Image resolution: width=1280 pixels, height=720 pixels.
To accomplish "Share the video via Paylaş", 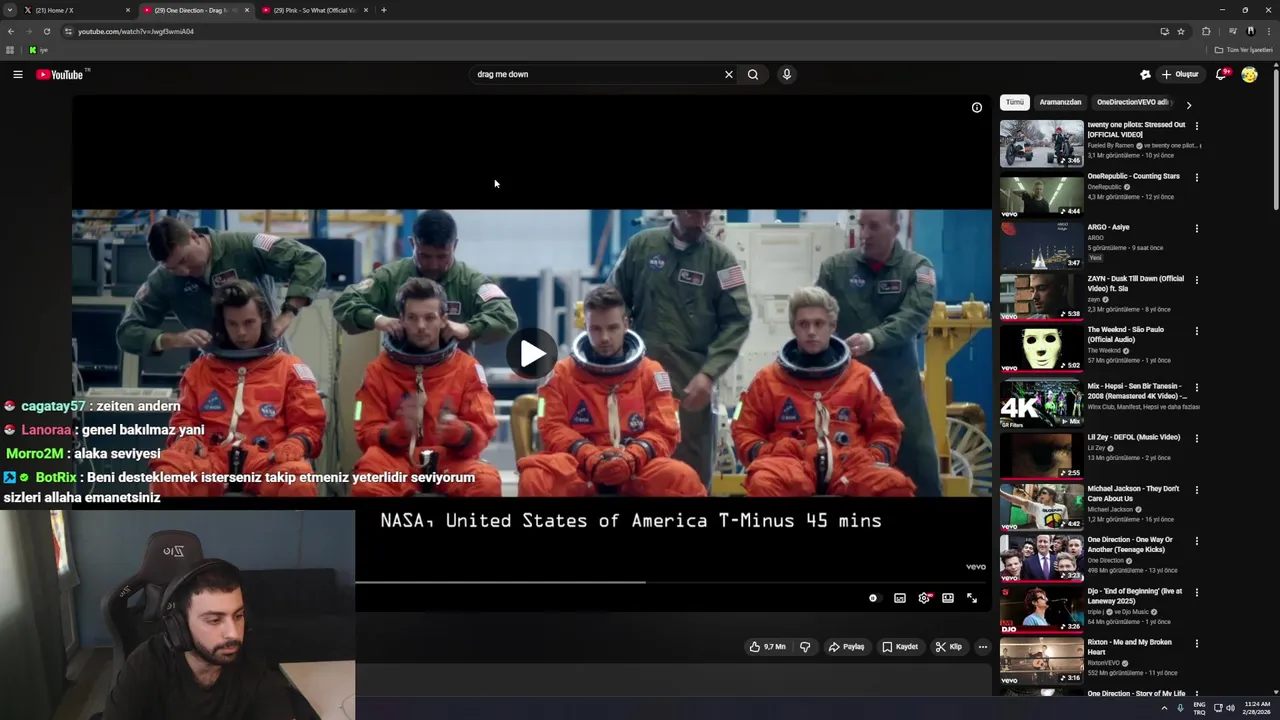I will pyautogui.click(x=846, y=647).
